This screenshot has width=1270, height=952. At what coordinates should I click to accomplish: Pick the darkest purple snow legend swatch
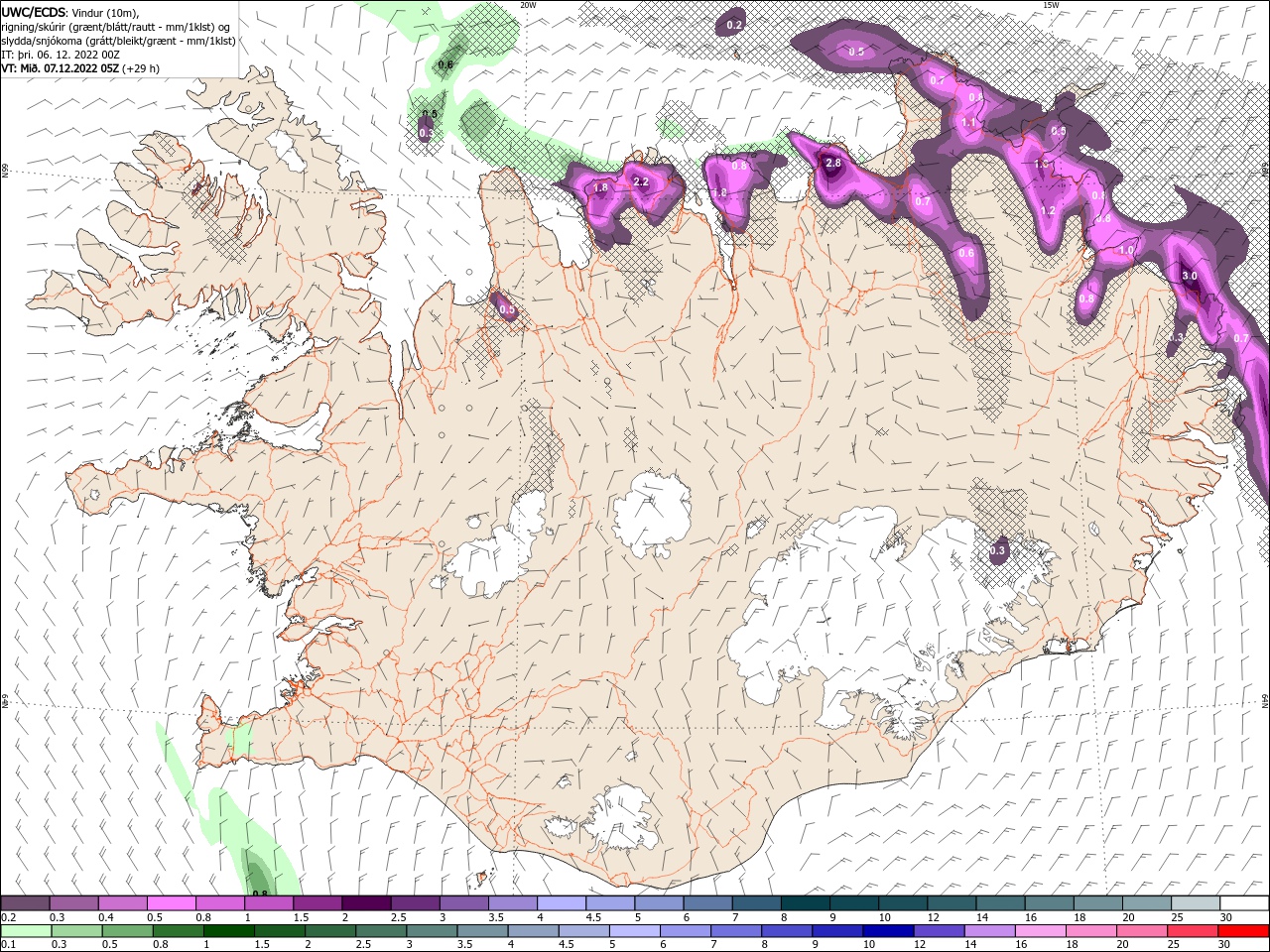[365, 903]
